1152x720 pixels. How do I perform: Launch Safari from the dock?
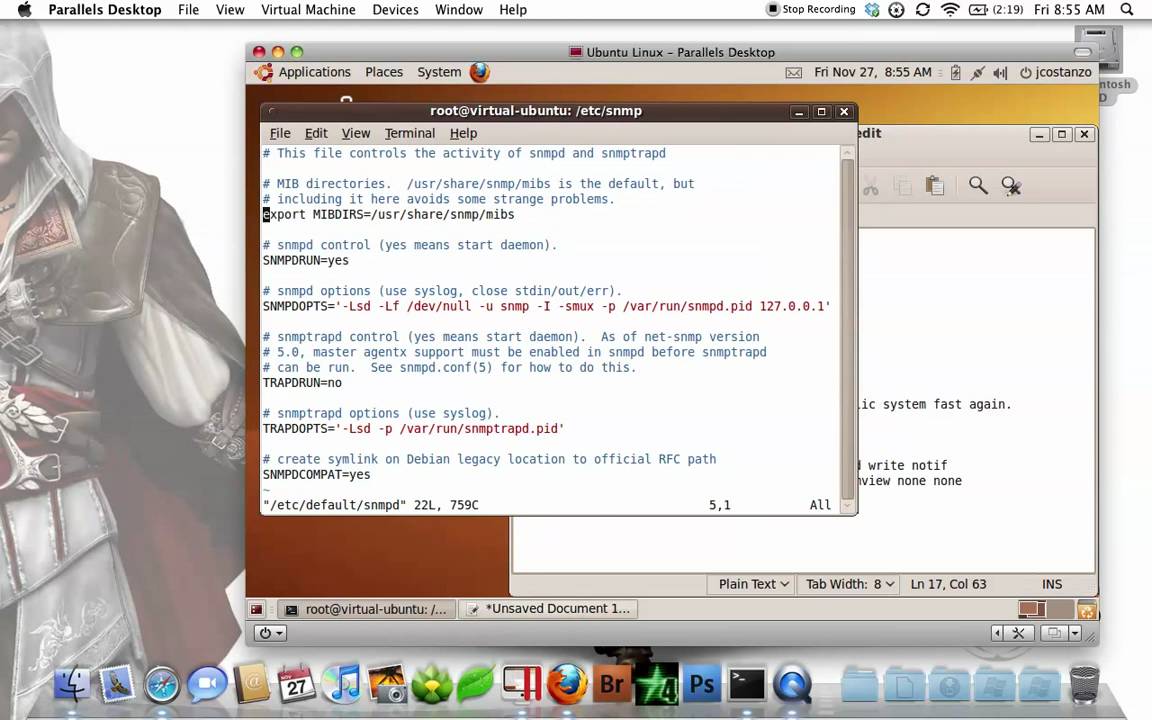[x=162, y=685]
